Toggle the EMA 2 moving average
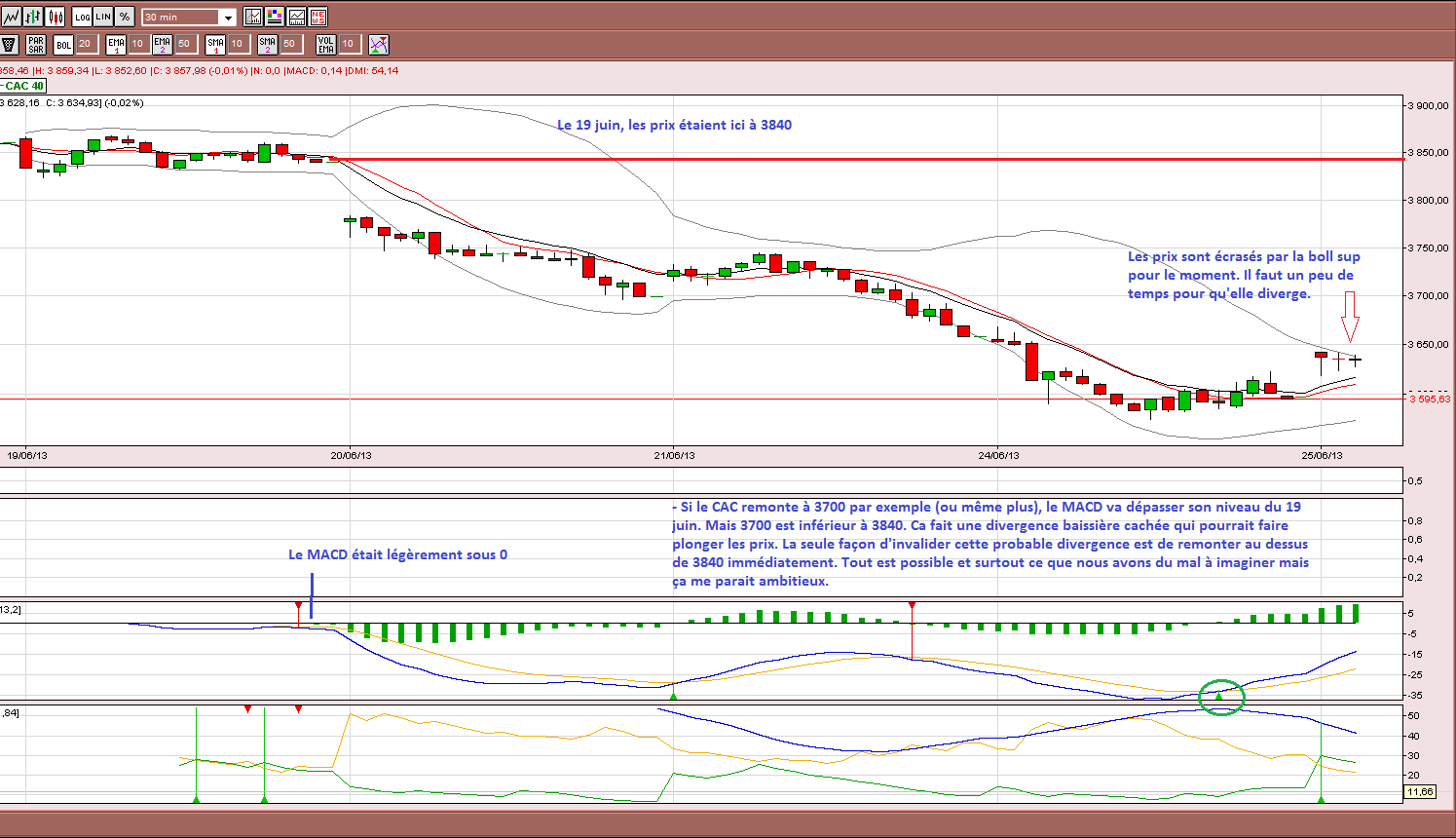1456x838 pixels. point(162,44)
